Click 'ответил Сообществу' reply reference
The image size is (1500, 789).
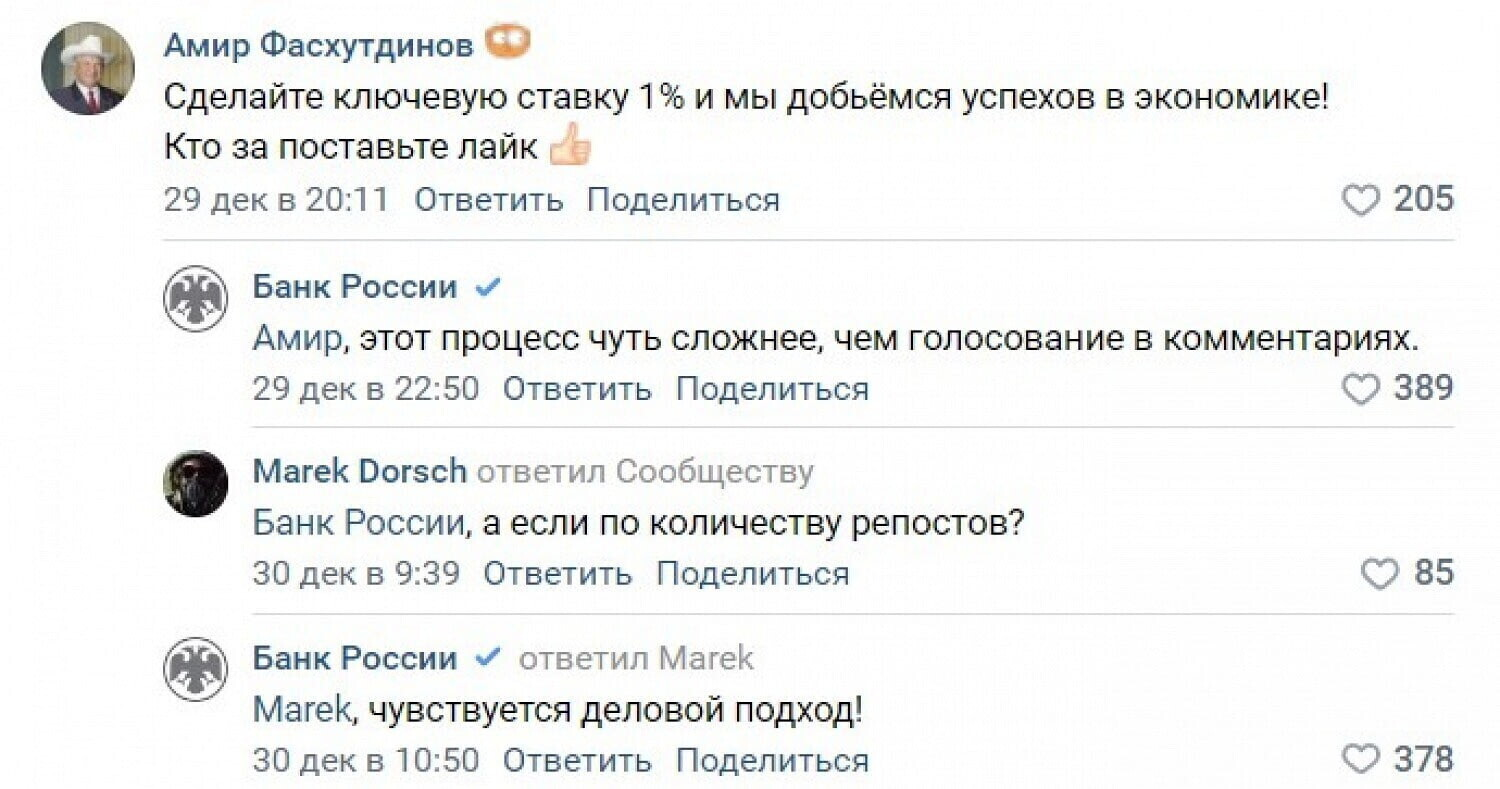[x=644, y=471]
